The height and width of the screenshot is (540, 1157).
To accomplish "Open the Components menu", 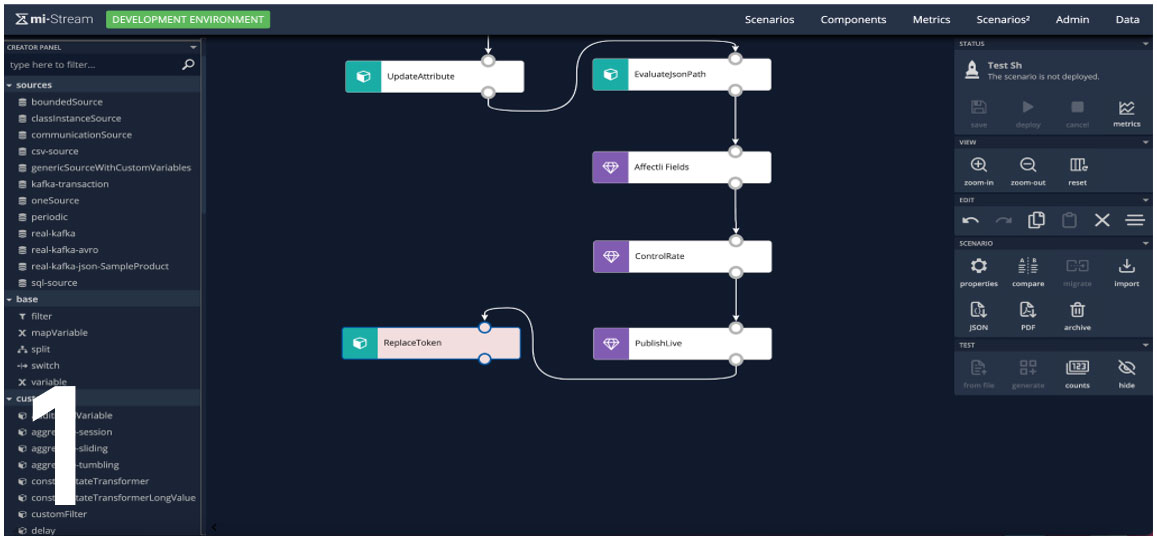I will coord(853,20).
